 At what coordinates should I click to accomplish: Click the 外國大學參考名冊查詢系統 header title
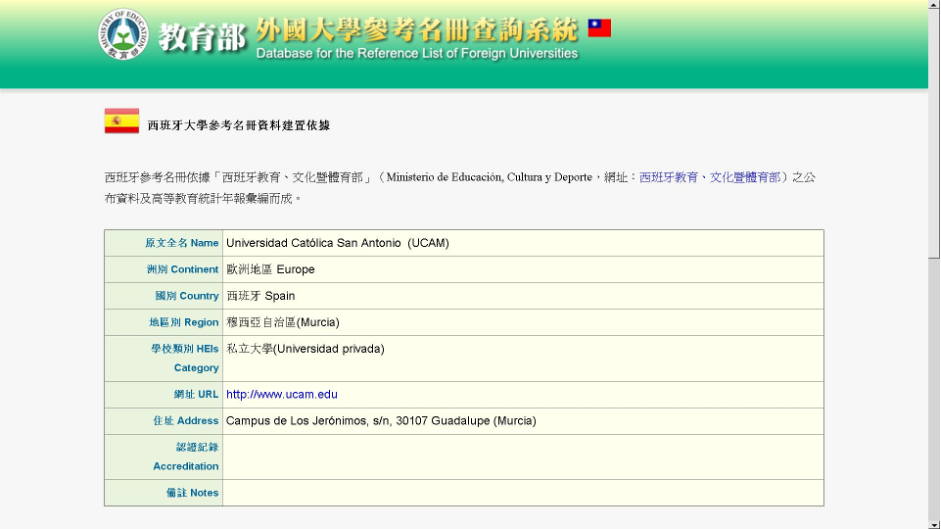416,29
